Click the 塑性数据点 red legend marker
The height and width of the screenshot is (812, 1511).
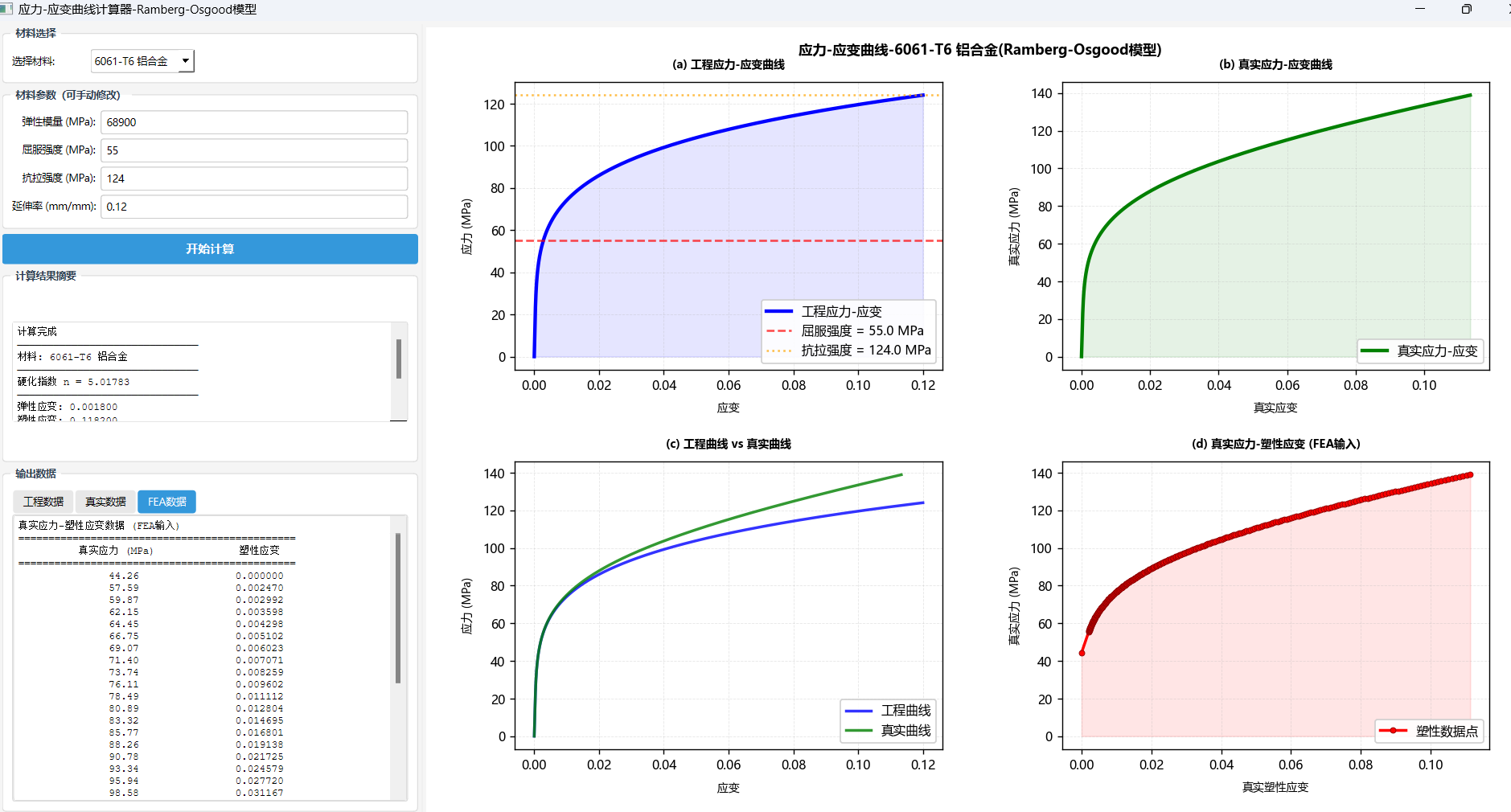(x=1393, y=731)
